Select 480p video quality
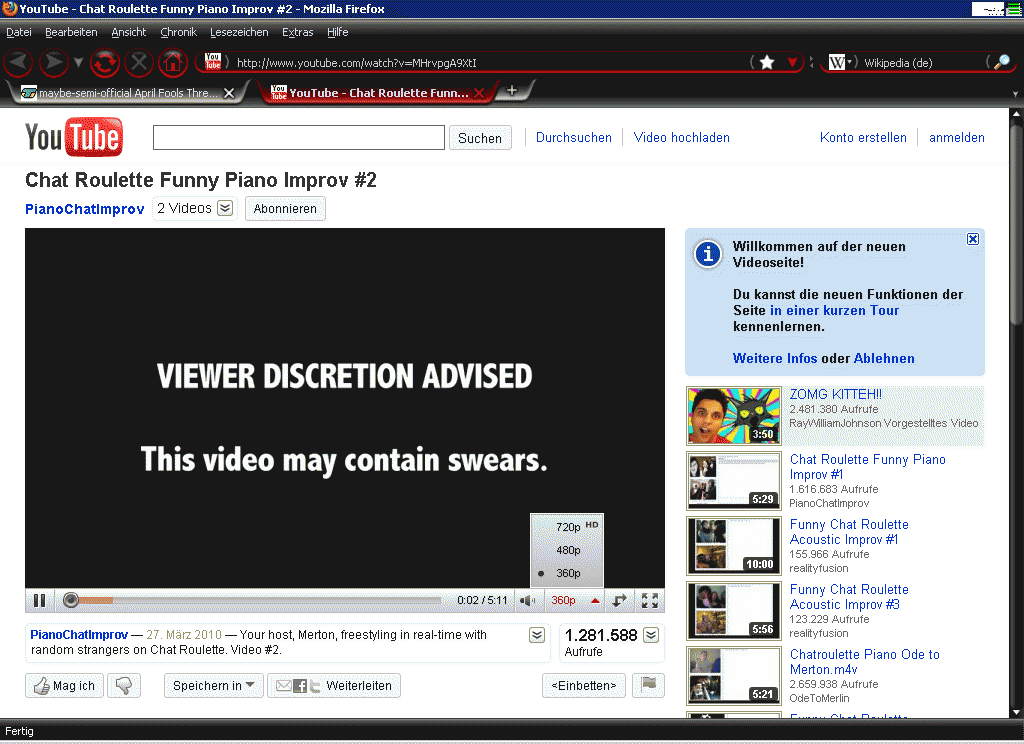The width and height of the screenshot is (1024, 744). click(567, 550)
